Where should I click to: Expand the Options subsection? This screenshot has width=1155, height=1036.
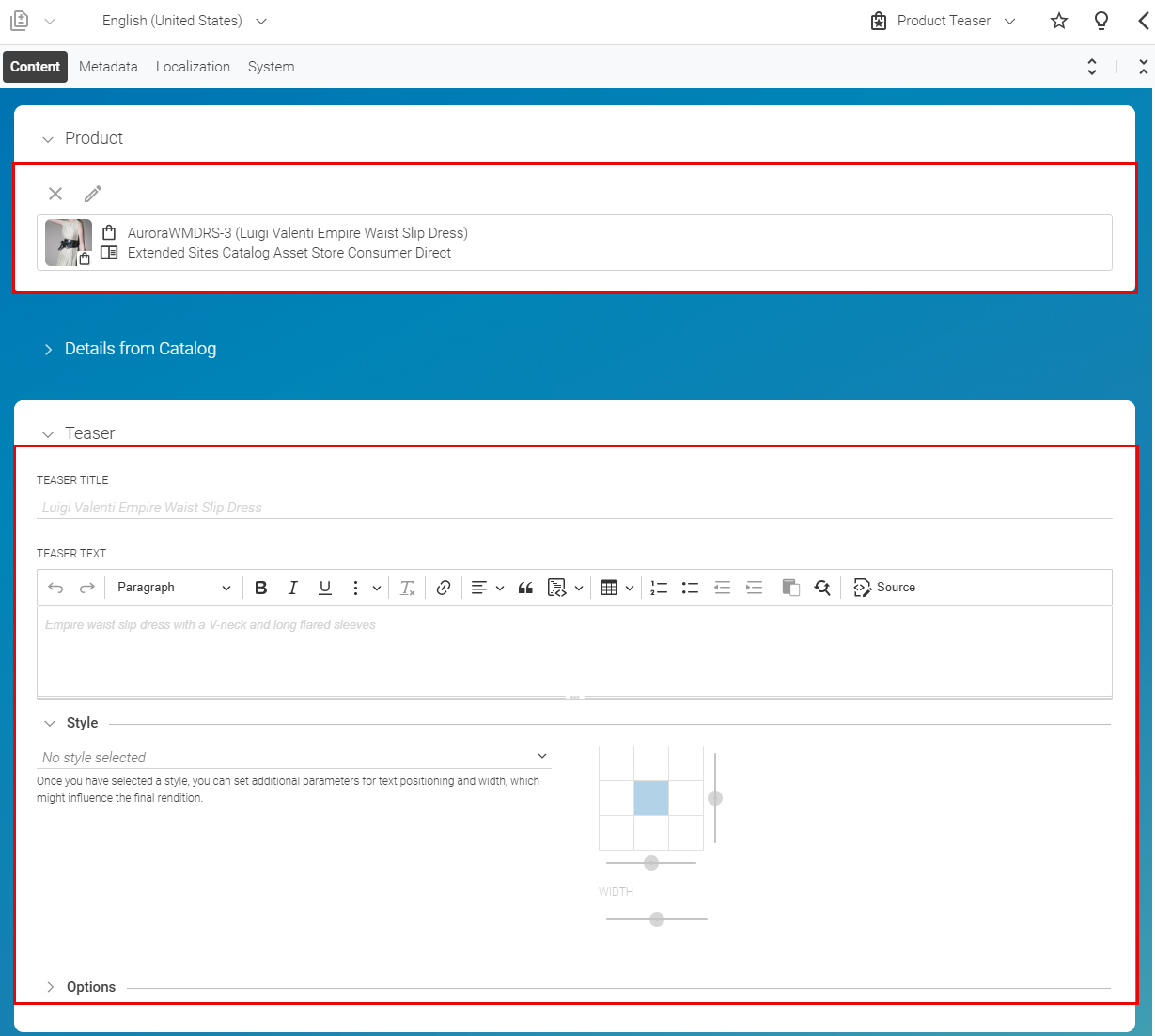click(x=50, y=987)
